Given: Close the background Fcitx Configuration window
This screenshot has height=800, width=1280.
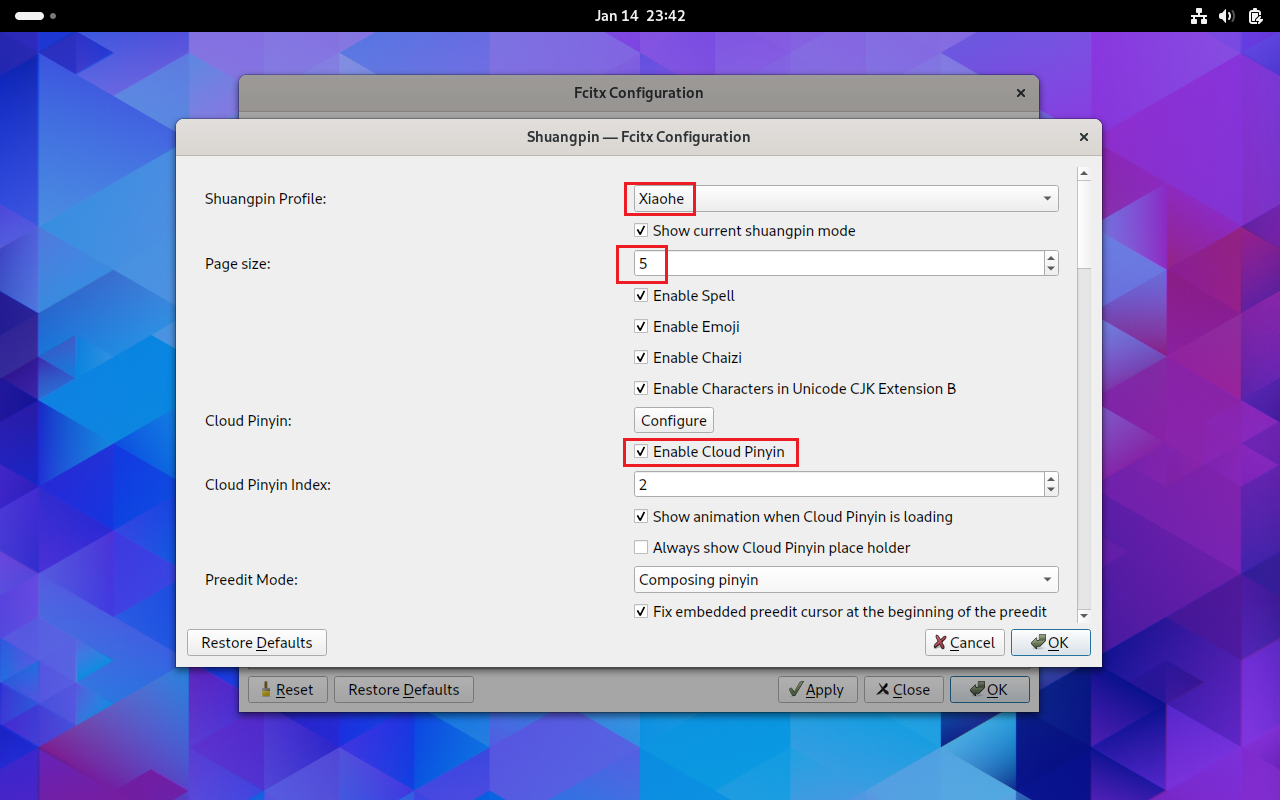Looking at the screenshot, I should click(x=1021, y=93).
